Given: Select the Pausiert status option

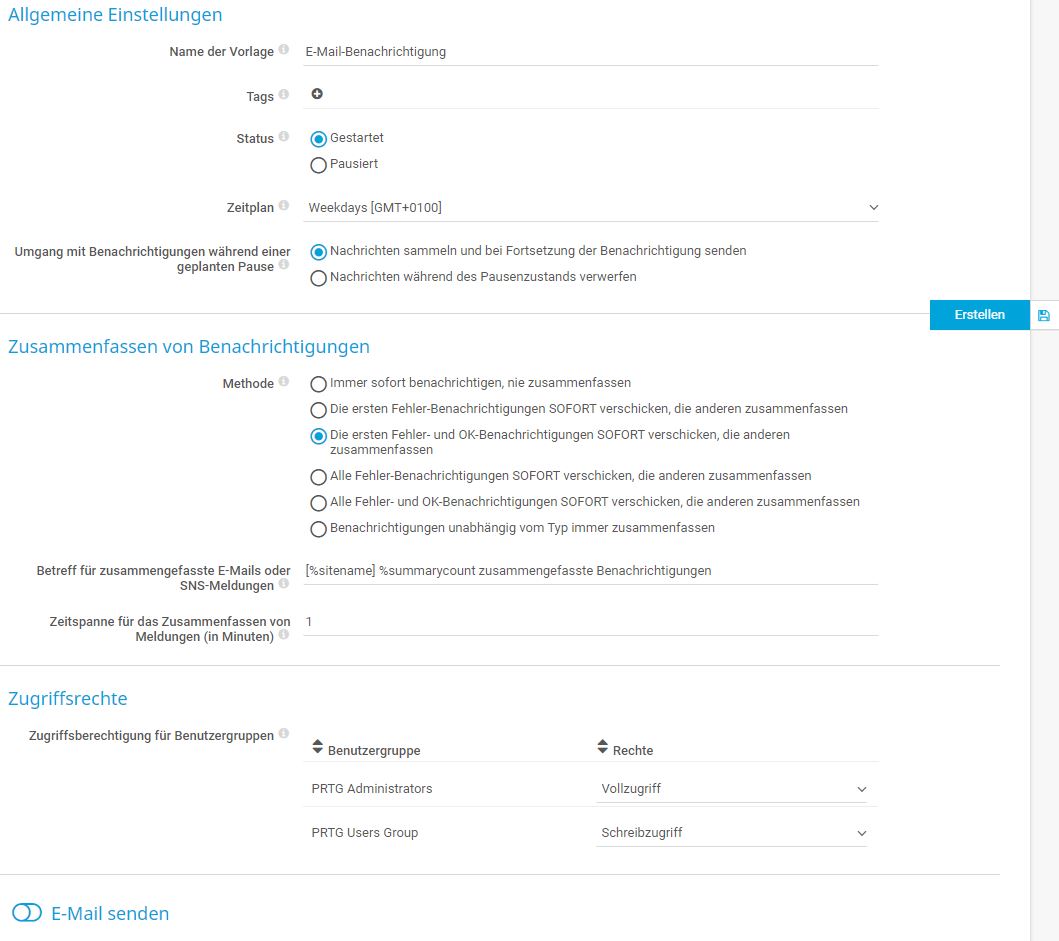Looking at the screenshot, I should click(x=318, y=165).
